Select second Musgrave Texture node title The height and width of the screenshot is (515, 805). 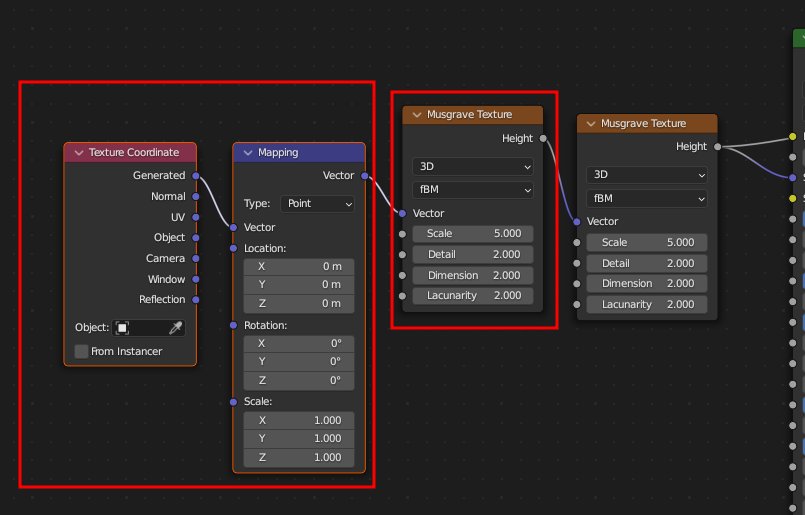coord(643,123)
